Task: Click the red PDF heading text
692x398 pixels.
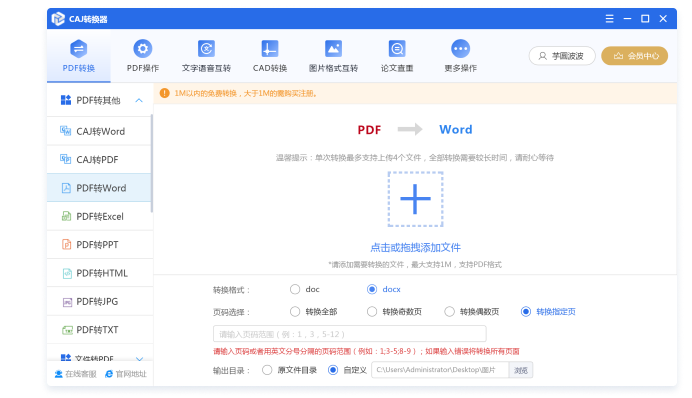Action: (369, 130)
